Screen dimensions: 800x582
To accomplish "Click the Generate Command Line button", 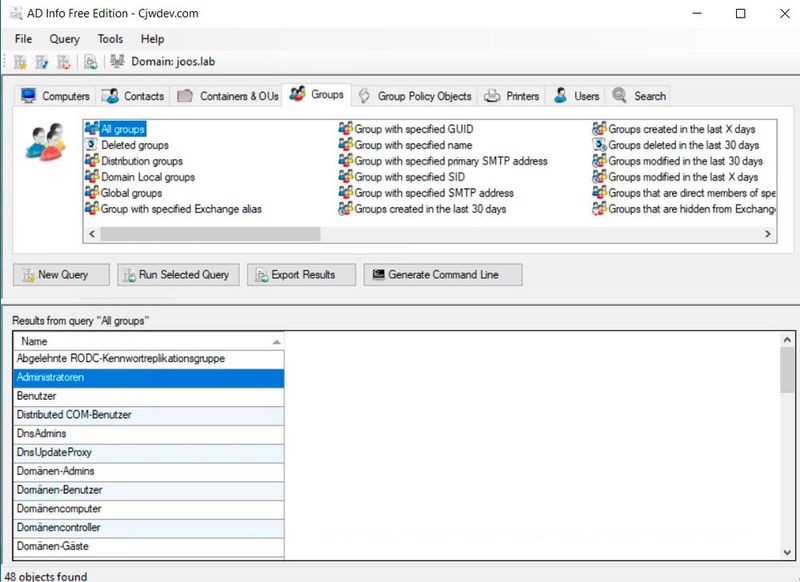I will (x=438, y=274).
